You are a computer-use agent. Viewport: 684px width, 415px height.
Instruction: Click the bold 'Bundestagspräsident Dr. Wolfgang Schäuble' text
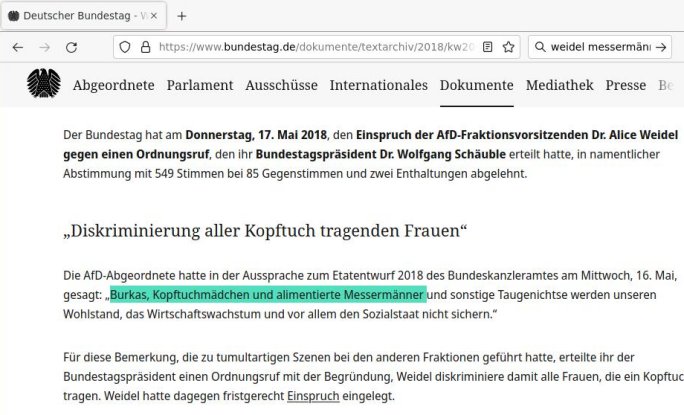(x=380, y=154)
